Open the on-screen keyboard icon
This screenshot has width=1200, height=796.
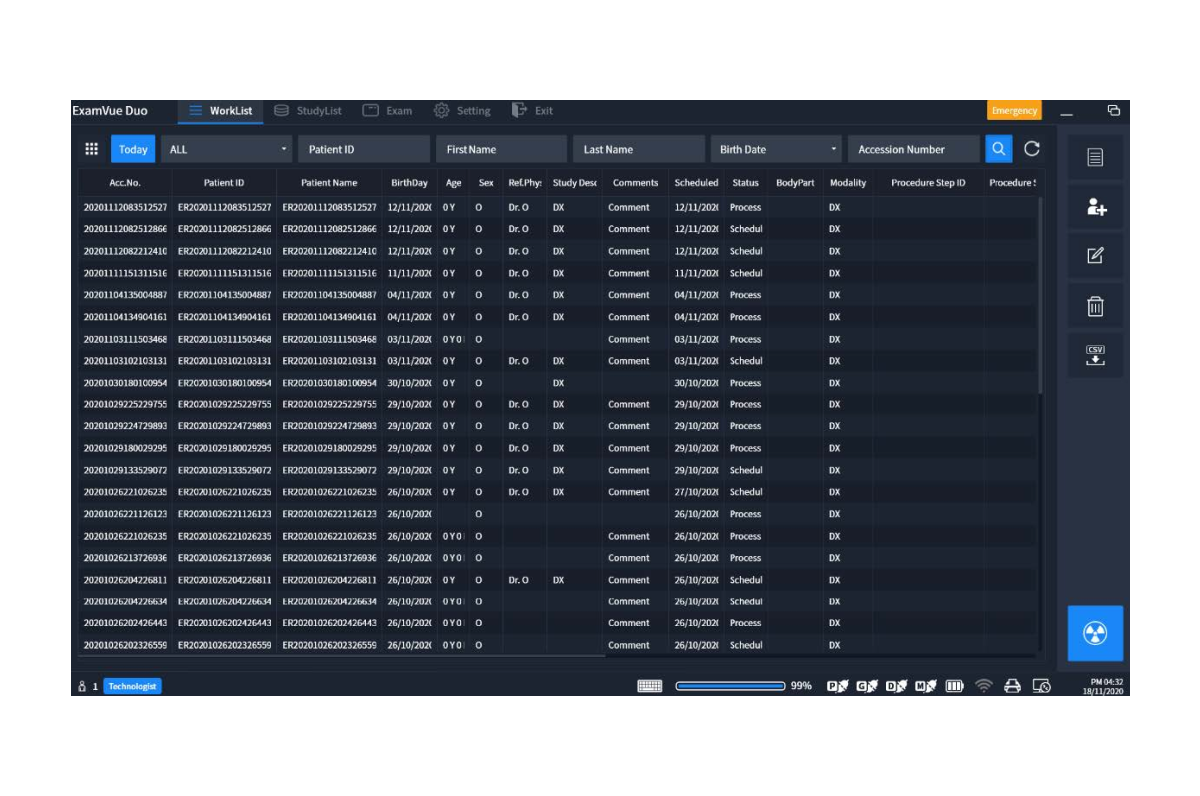tap(650, 686)
